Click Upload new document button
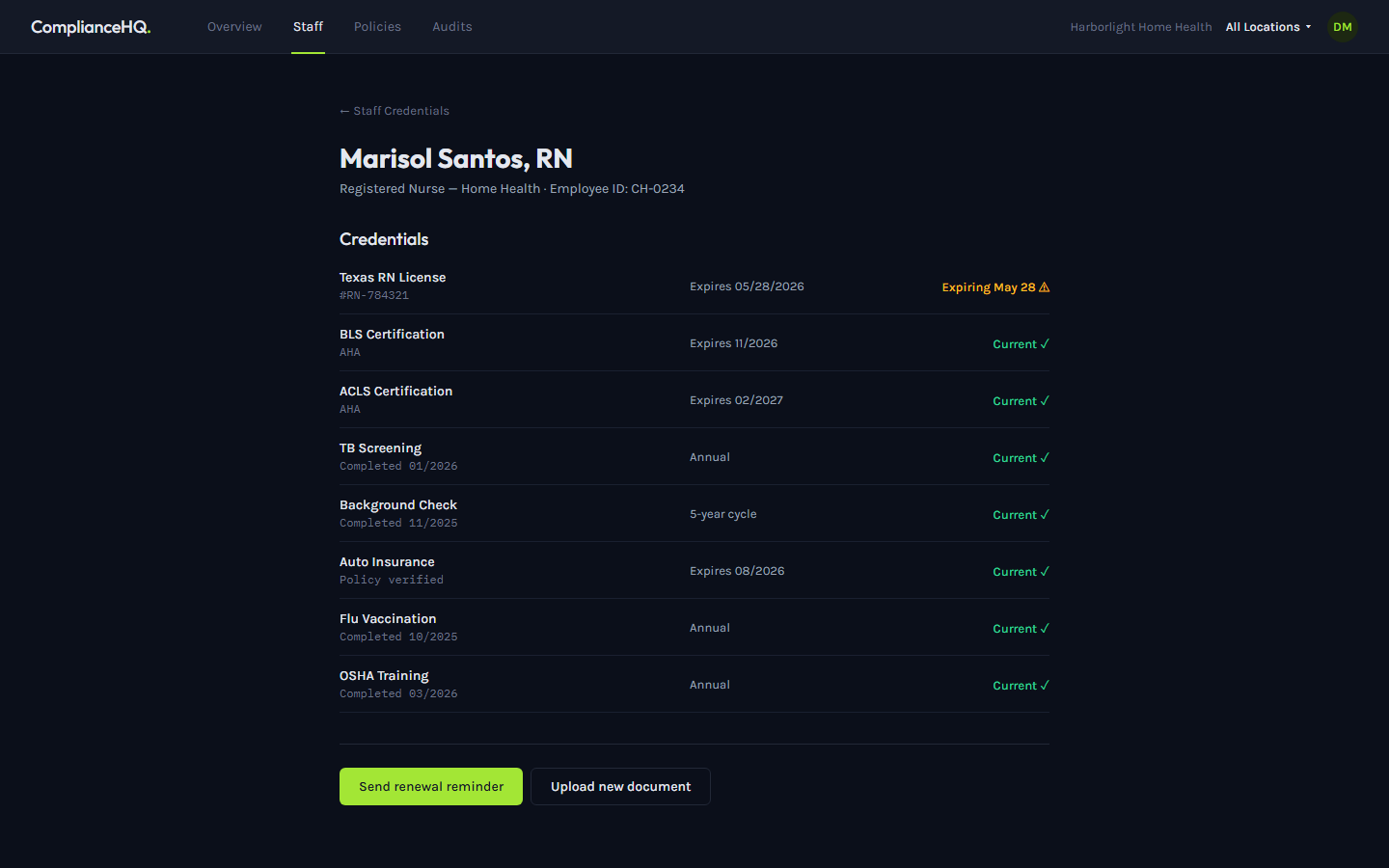The height and width of the screenshot is (868, 1389). (x=620, y=787)
